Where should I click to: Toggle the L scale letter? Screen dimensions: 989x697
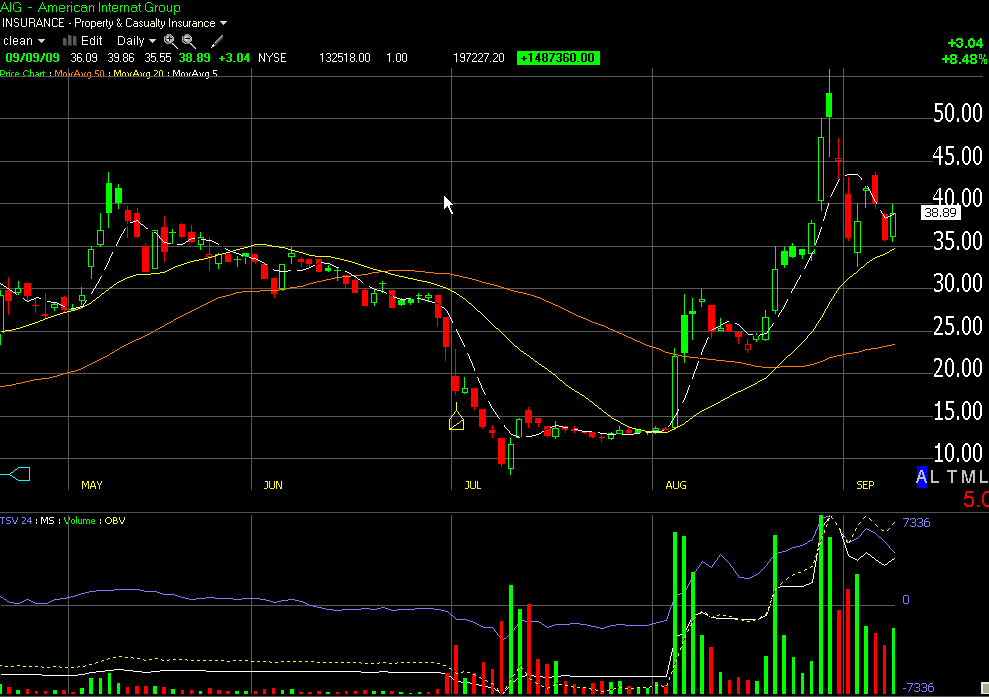click(937, 477)
